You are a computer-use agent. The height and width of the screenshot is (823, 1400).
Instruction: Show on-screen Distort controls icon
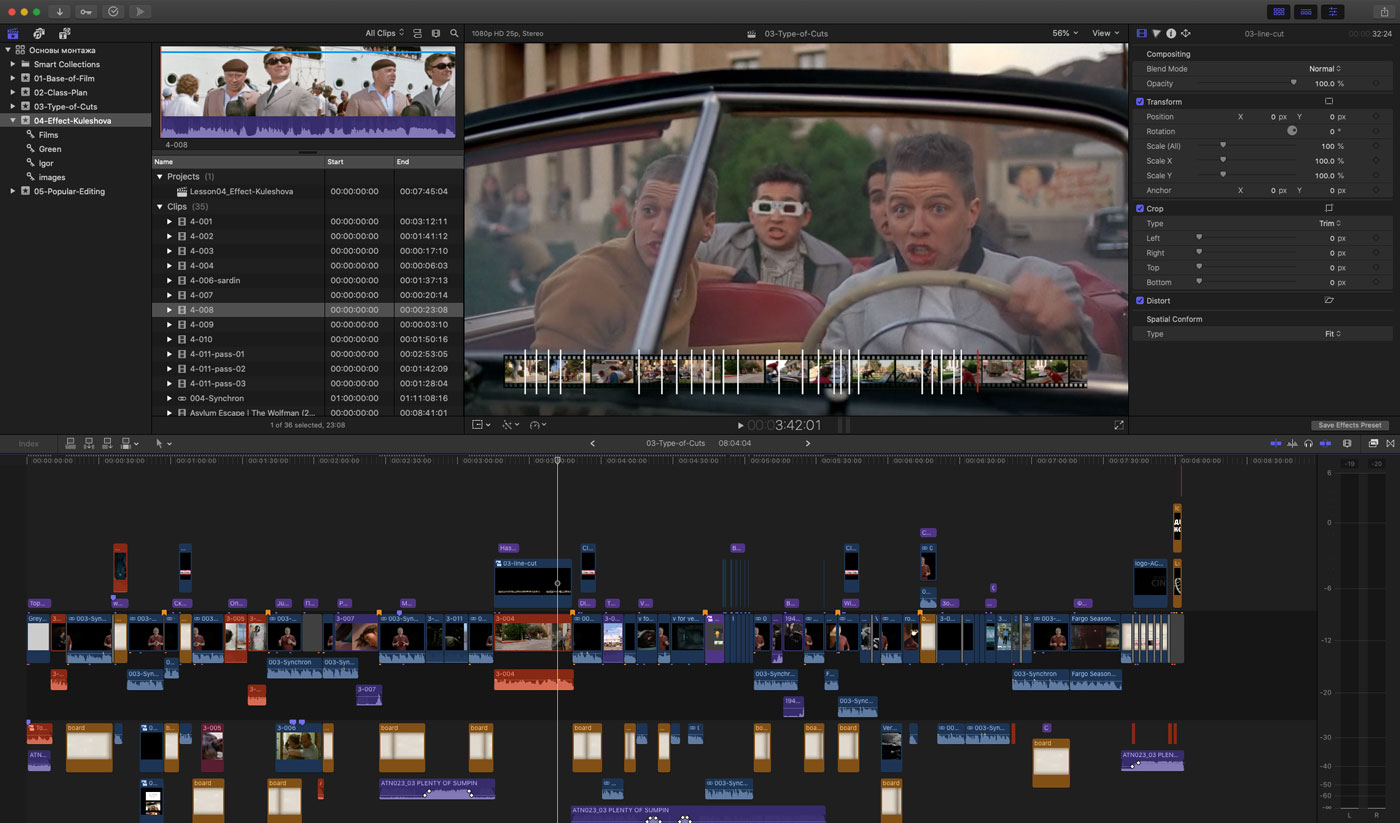1329,300
